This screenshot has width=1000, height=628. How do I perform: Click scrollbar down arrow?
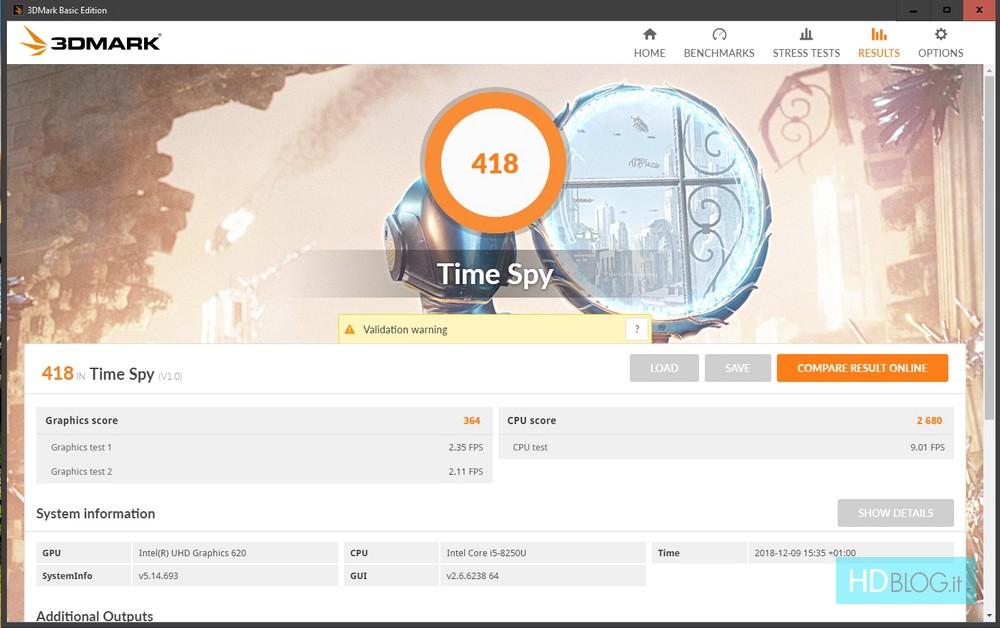coord(989,616)
